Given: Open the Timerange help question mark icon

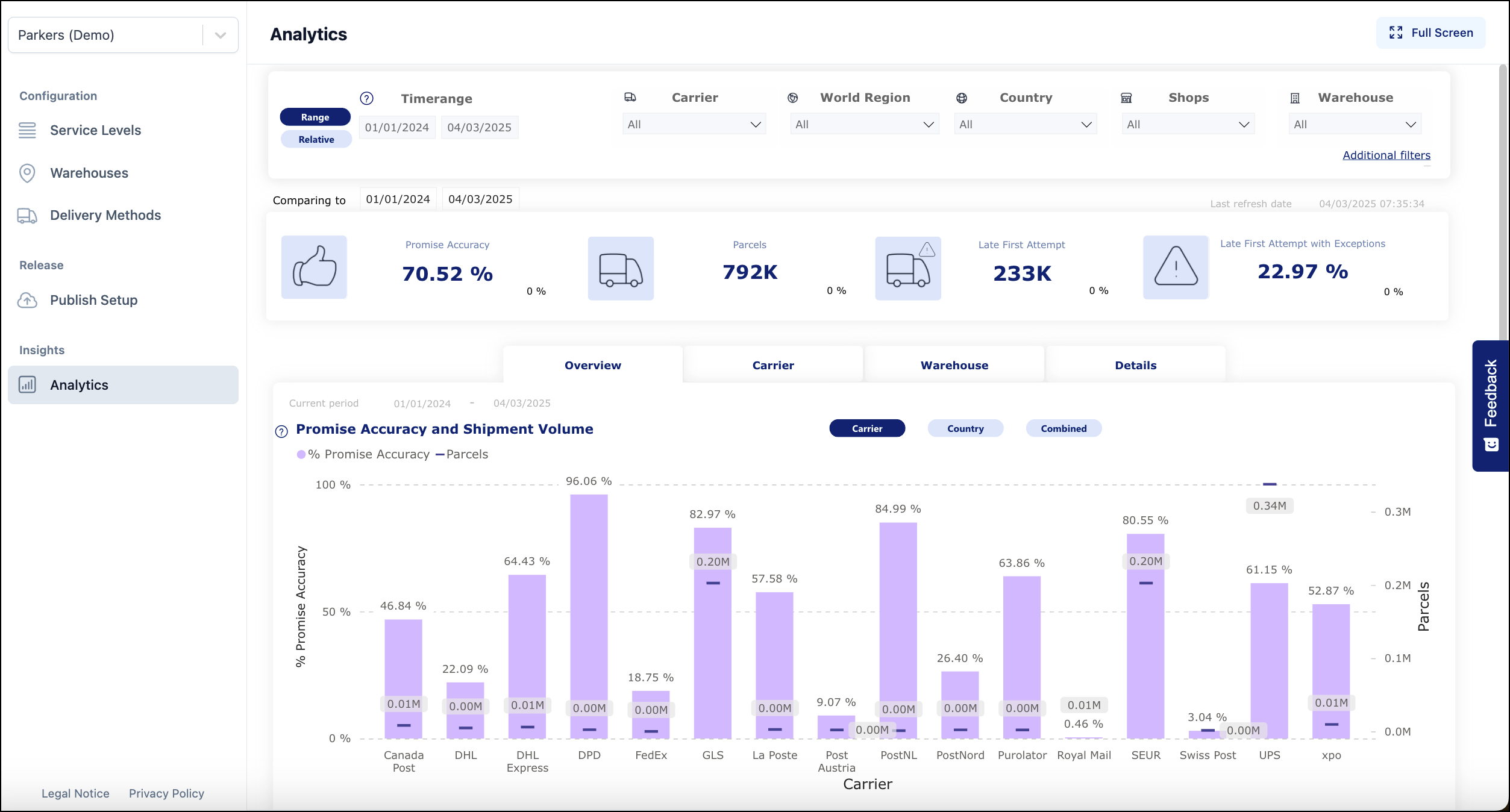Looking at the screenshot, I should 366,98.
